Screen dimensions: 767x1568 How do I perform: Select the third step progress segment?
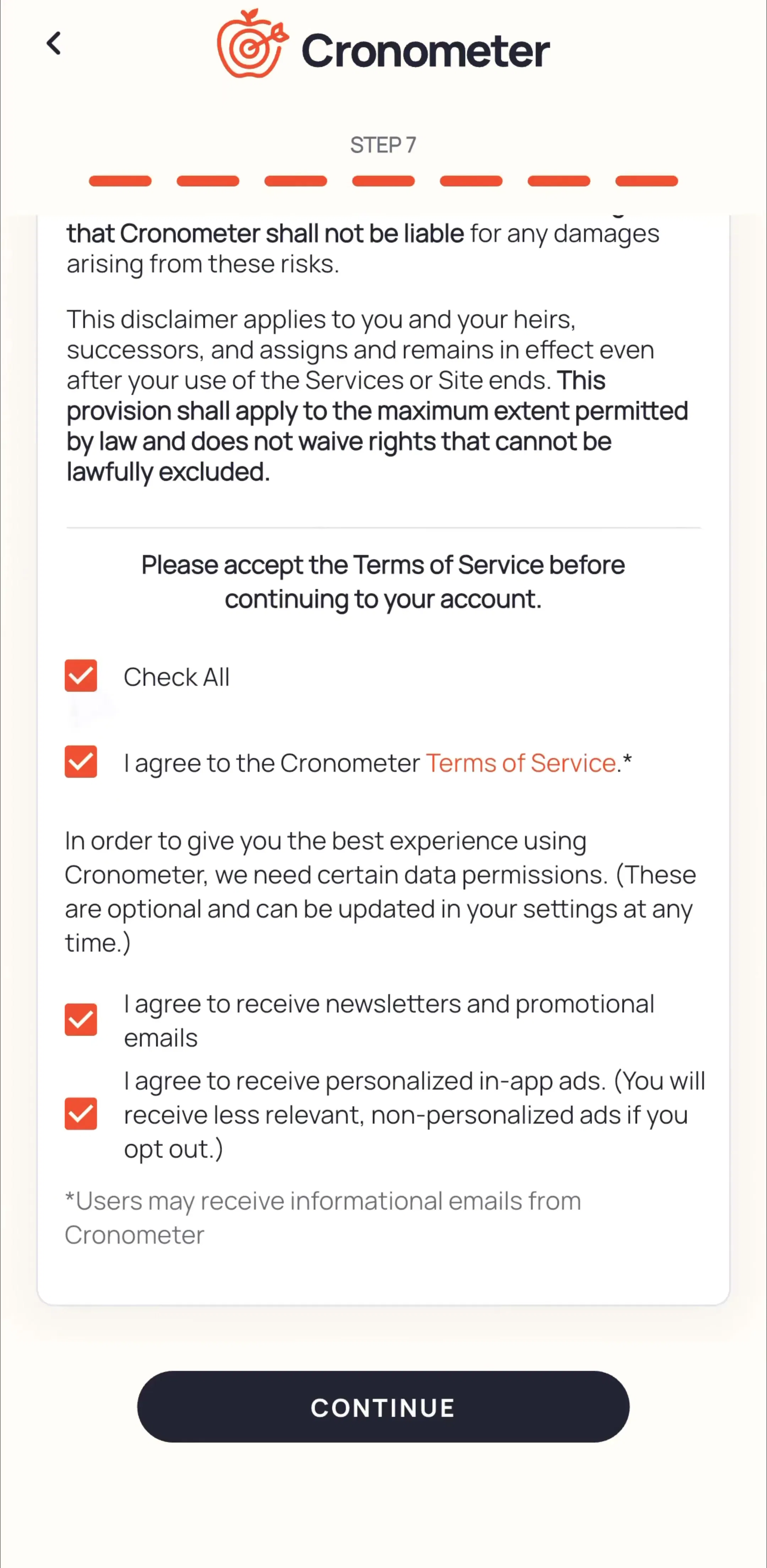click(295, 181)
